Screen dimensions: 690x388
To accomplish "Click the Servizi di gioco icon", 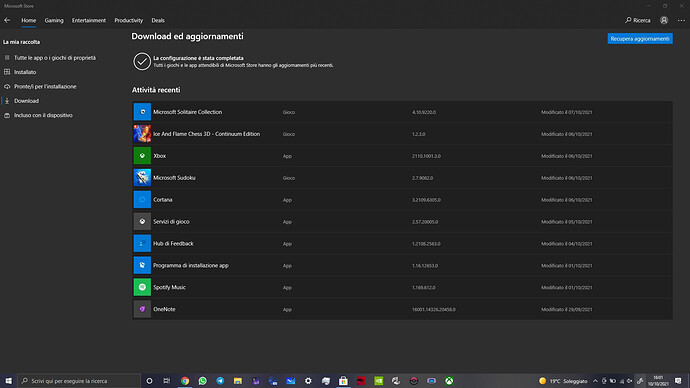I will pos(142,221).
